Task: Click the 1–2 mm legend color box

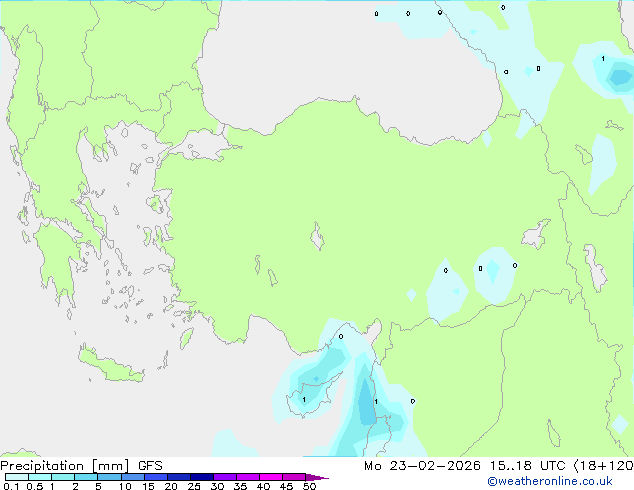Action: click(x=63, y=477)
